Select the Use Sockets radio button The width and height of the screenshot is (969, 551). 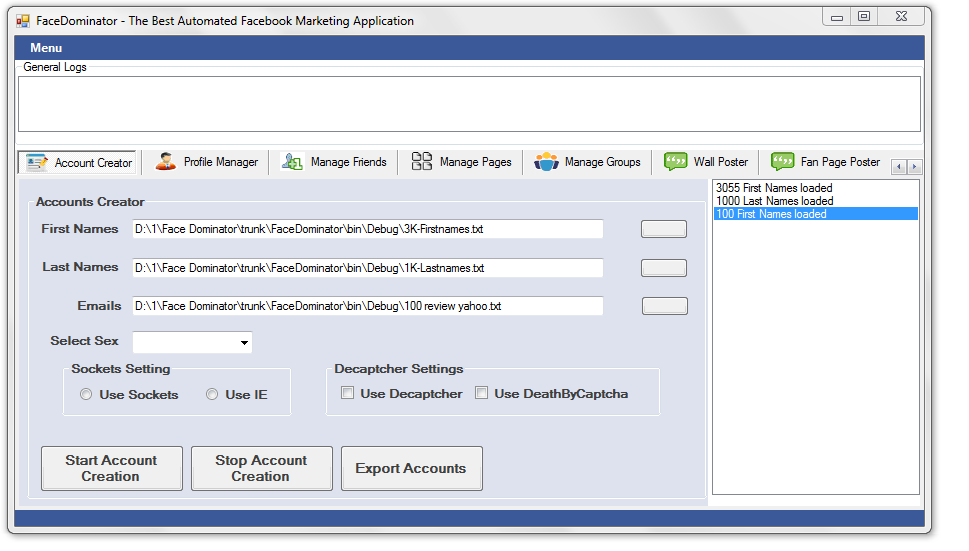pyautogui.click(x=86, y=394)
